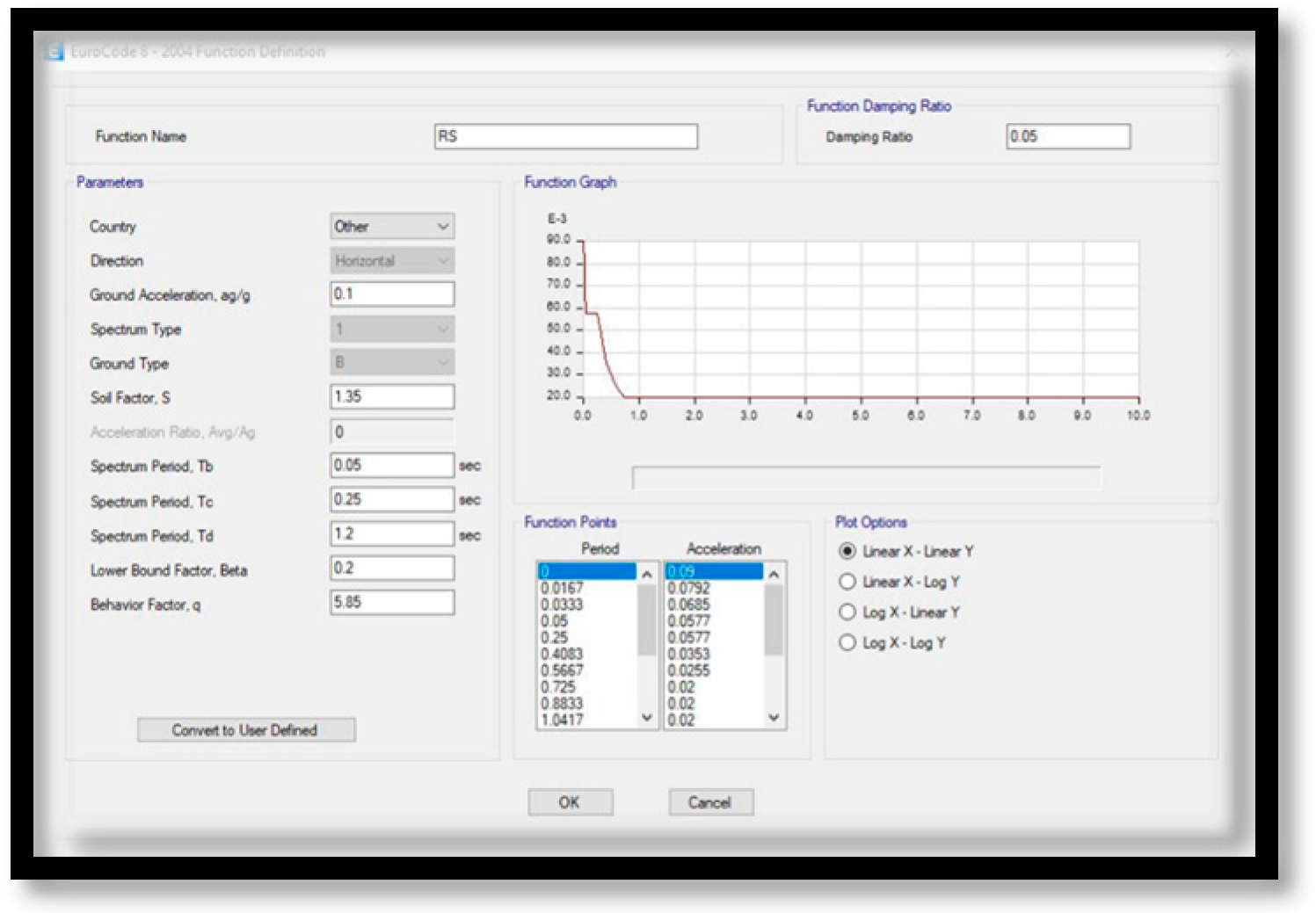Image resolution: width=1316 pixels, height=913 pixels.
Task: Select Linear X - Log Y plot option
Action: click(847, 582)
